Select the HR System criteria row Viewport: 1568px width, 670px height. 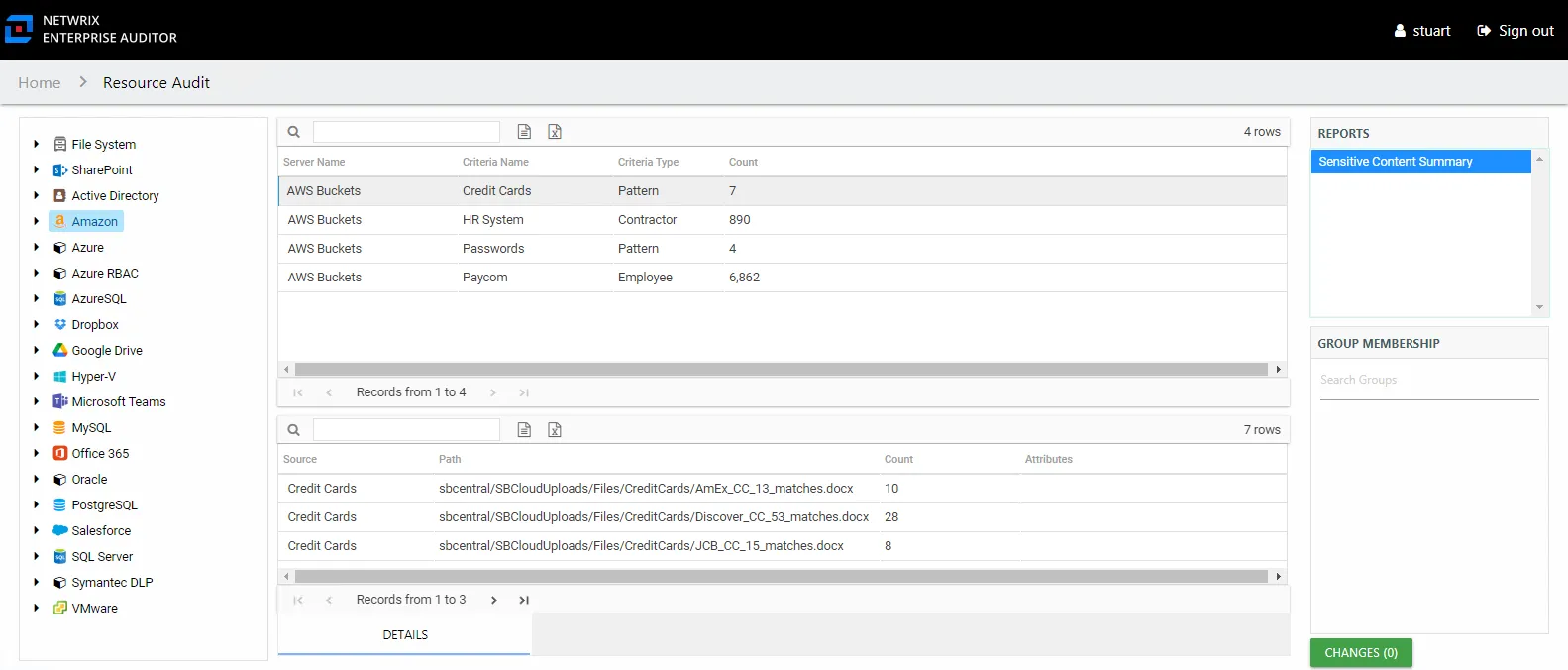point(783,220)
